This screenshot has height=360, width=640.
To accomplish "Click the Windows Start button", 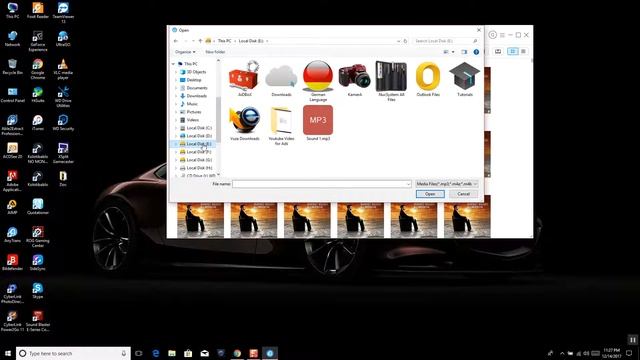I will tap(8, 353).
